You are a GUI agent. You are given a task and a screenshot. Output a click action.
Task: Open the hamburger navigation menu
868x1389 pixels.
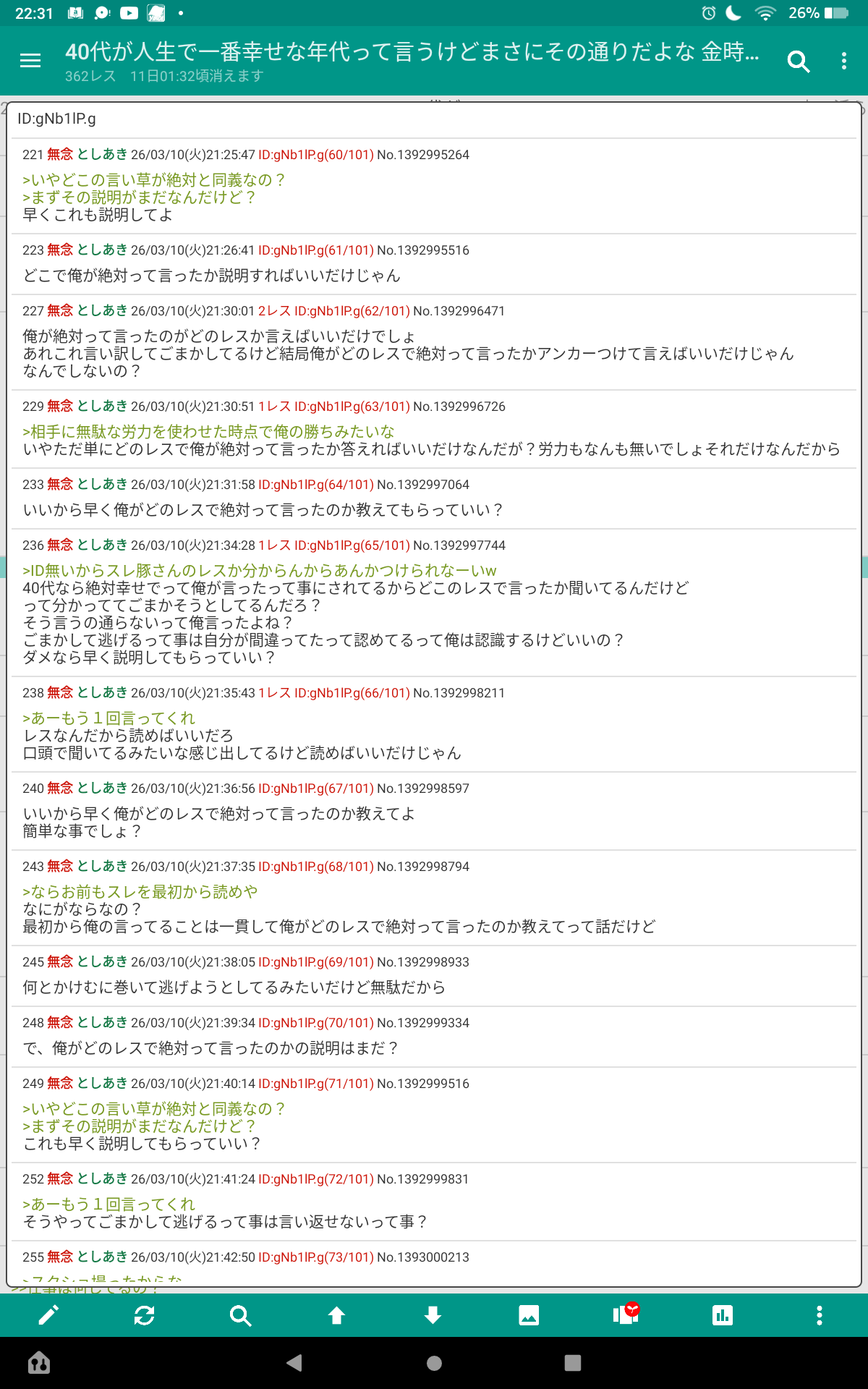(x=30, y=61)
